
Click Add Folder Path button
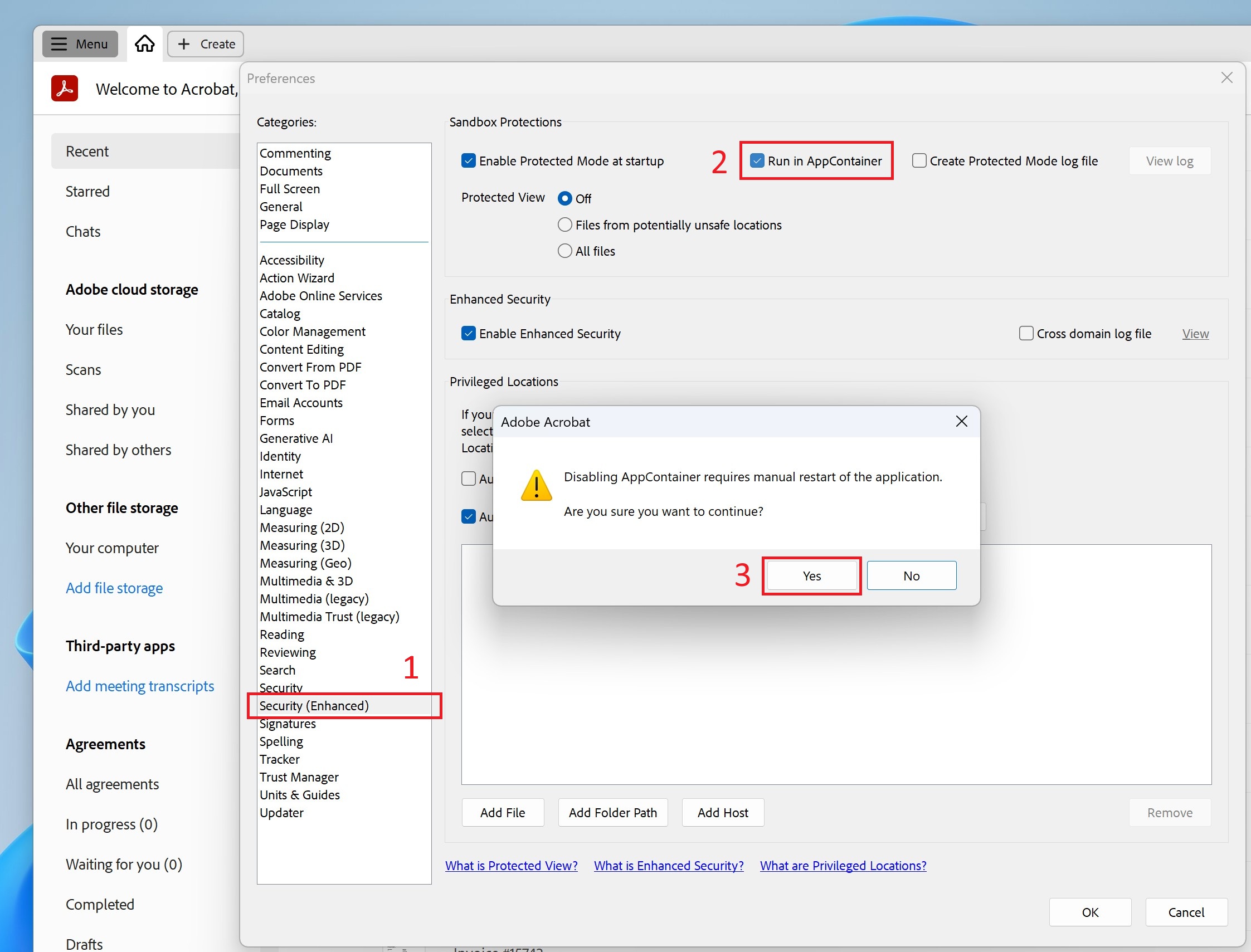[x=613, y=813]
